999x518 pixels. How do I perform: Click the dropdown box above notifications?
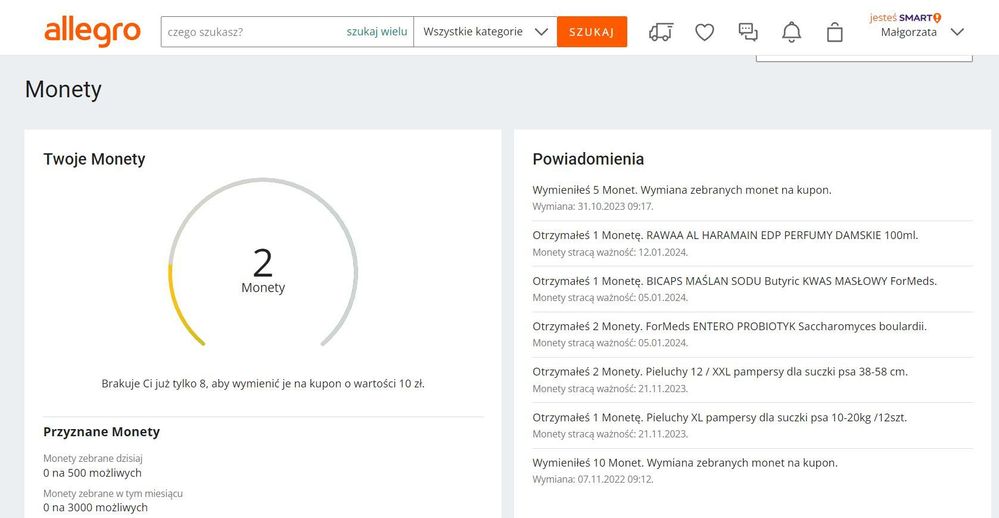pos(863,56)
